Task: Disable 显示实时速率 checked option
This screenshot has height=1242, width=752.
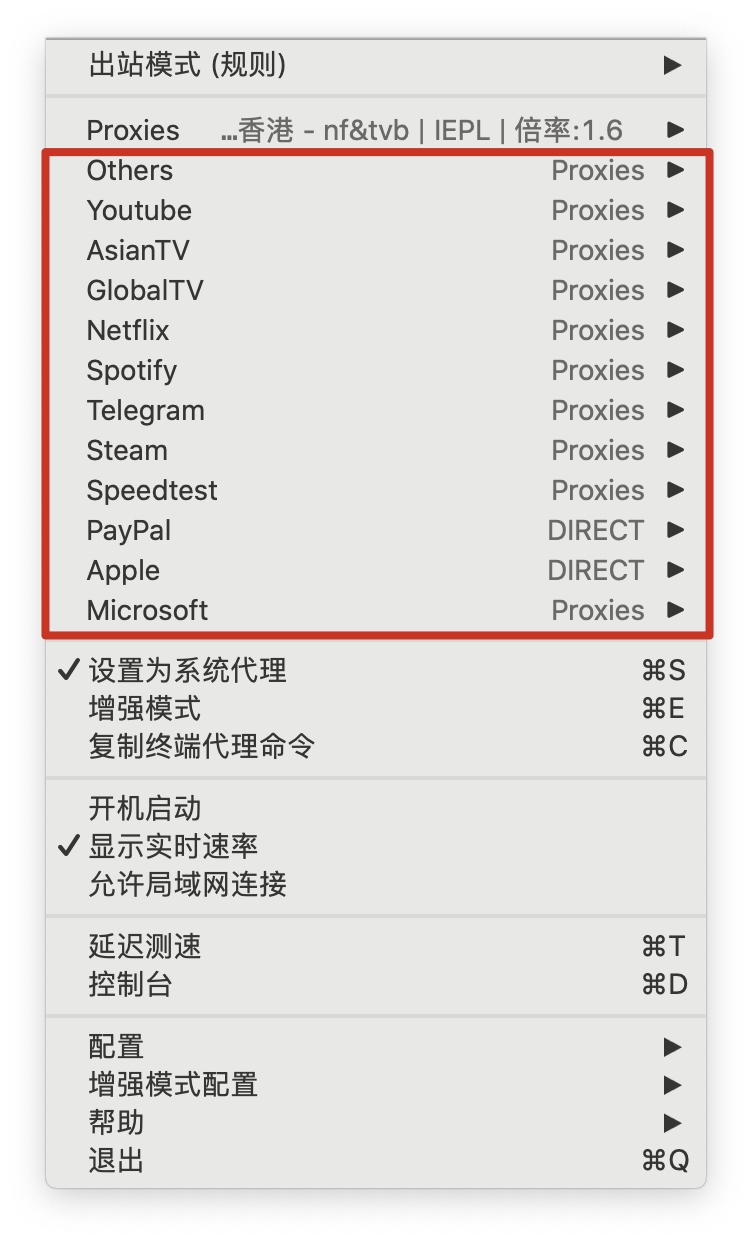Action: point(174,846)
